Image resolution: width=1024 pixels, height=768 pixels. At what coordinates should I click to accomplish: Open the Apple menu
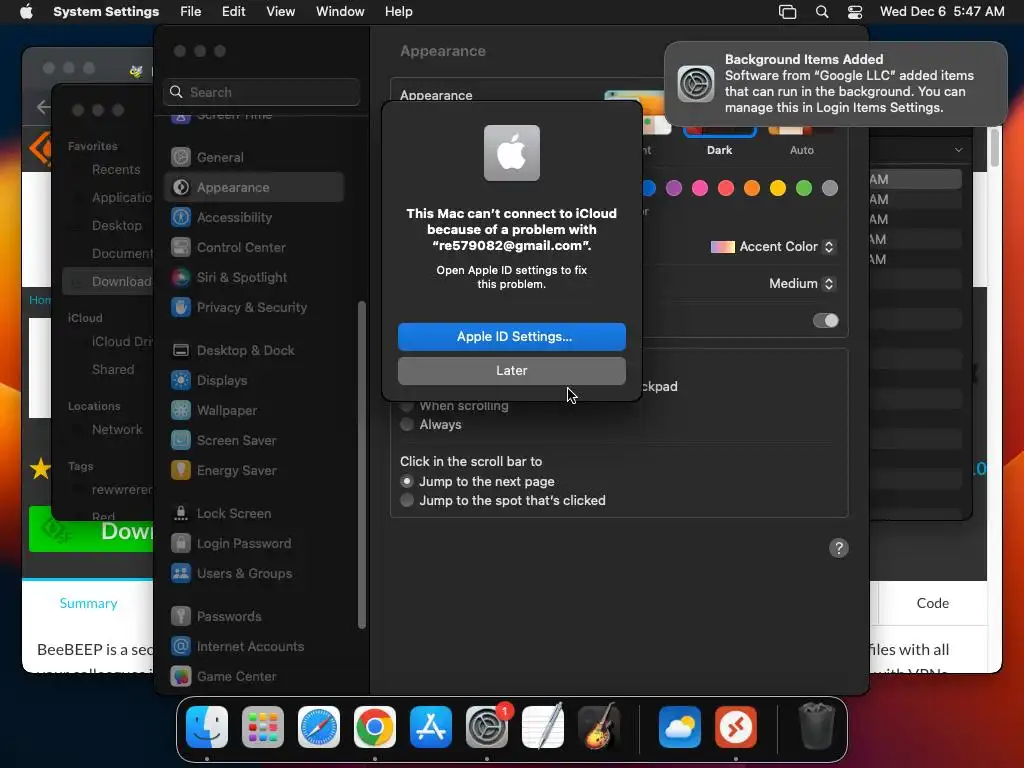26,12
